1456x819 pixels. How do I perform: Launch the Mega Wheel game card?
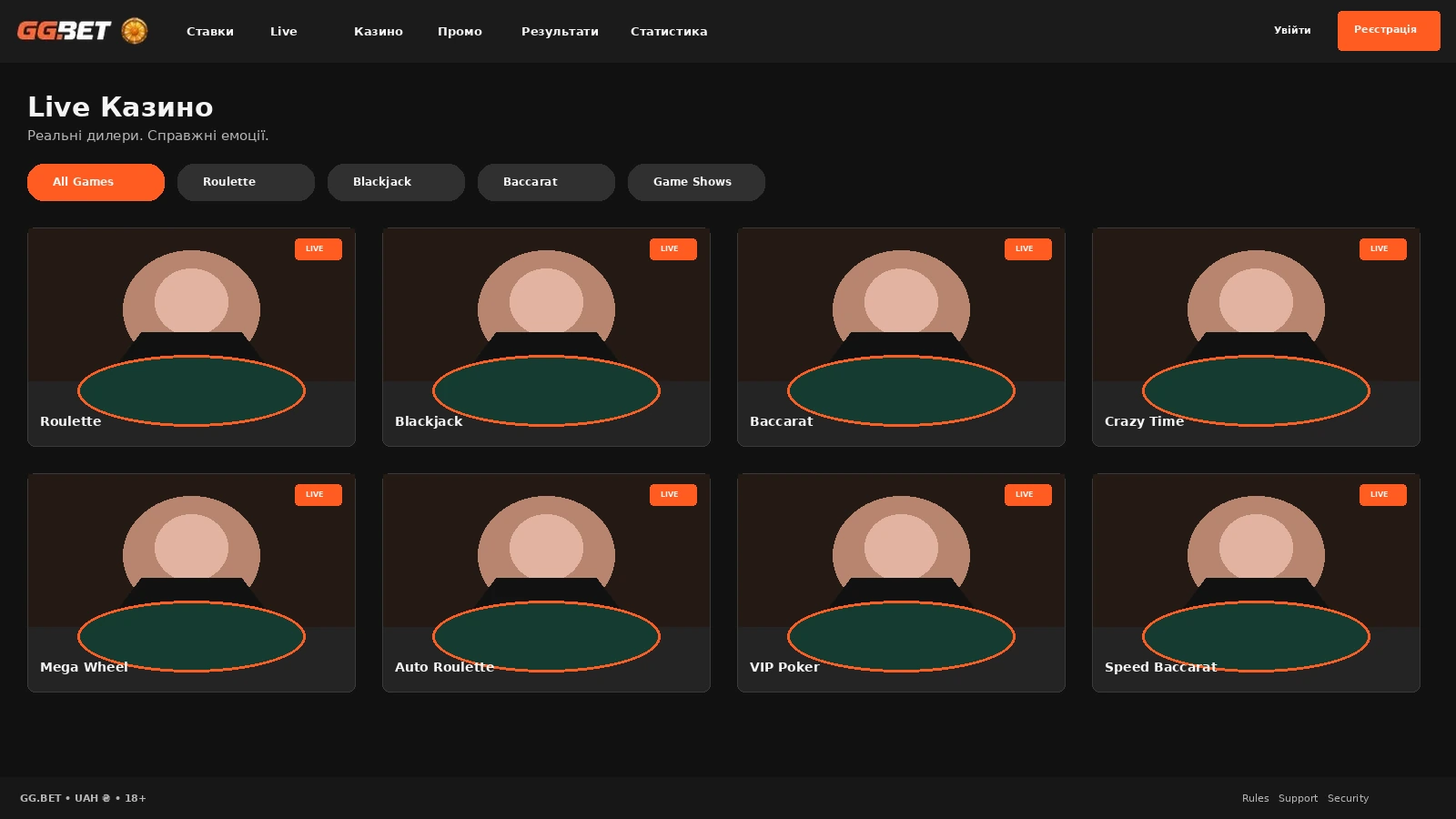click(191, 582)
